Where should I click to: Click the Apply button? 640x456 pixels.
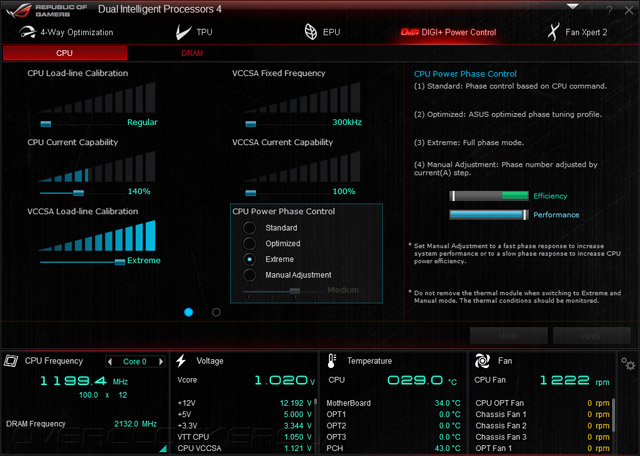pos(591,336)
